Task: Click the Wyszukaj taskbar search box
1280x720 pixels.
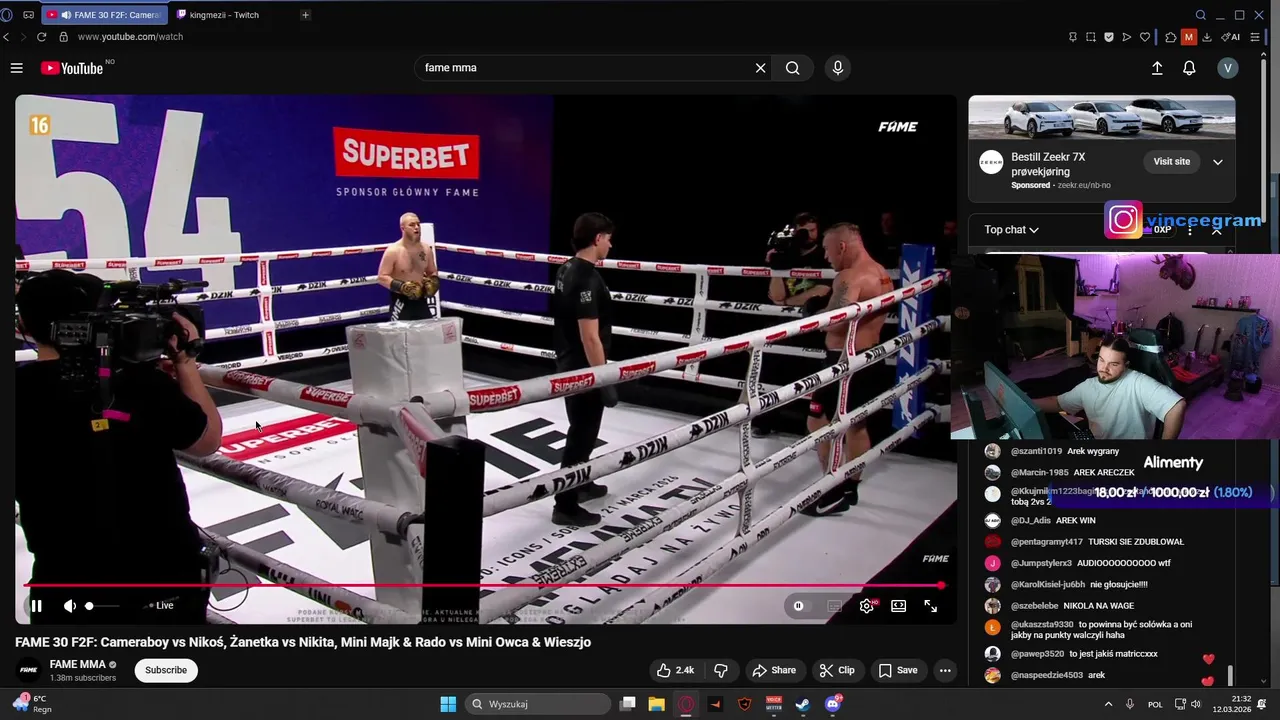Action: pos(538,704)
